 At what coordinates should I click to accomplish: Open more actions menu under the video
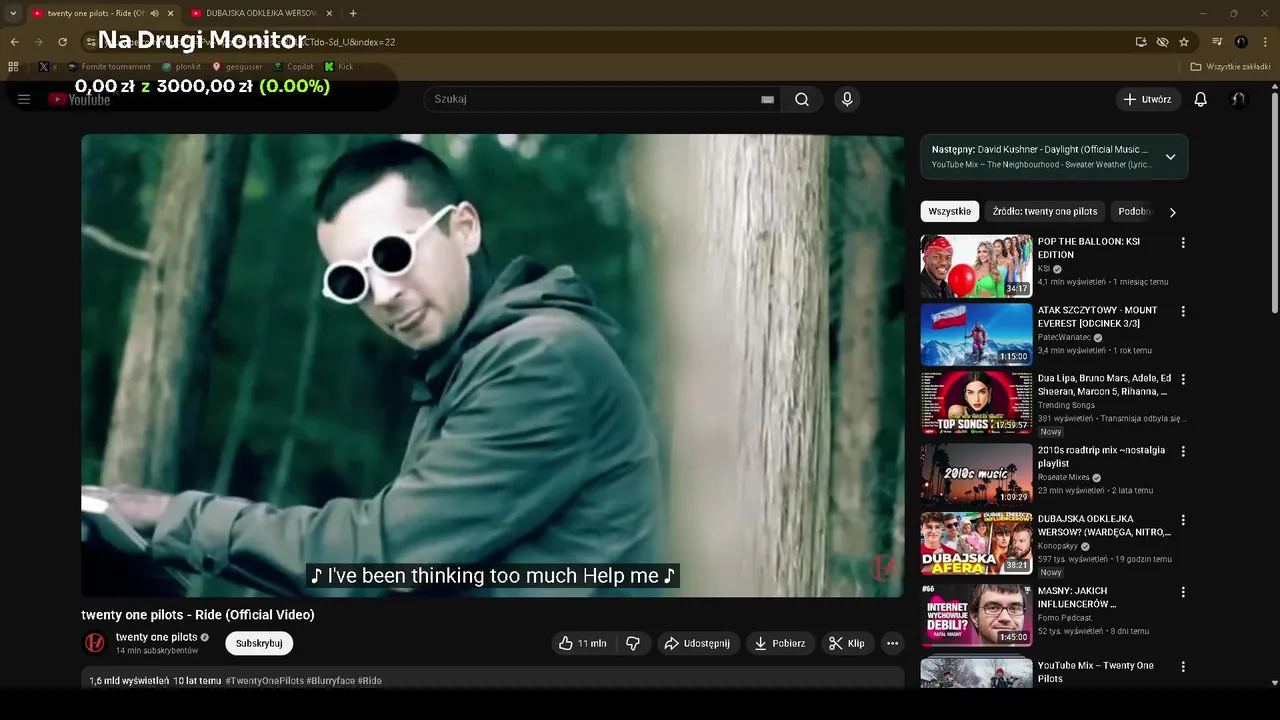[893, 643]
